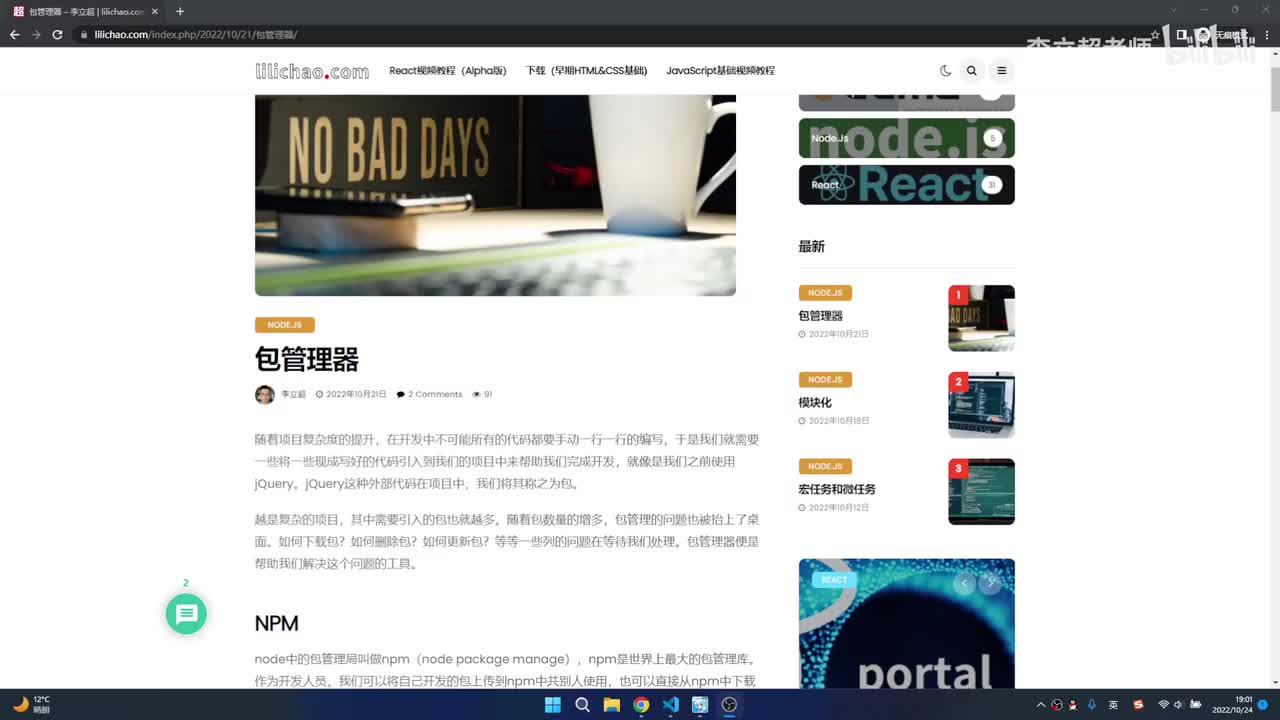Open the weather widget showing 12°C
Image resolution: width=1280 pixels, height=720 pixels.
coord(32,704)
